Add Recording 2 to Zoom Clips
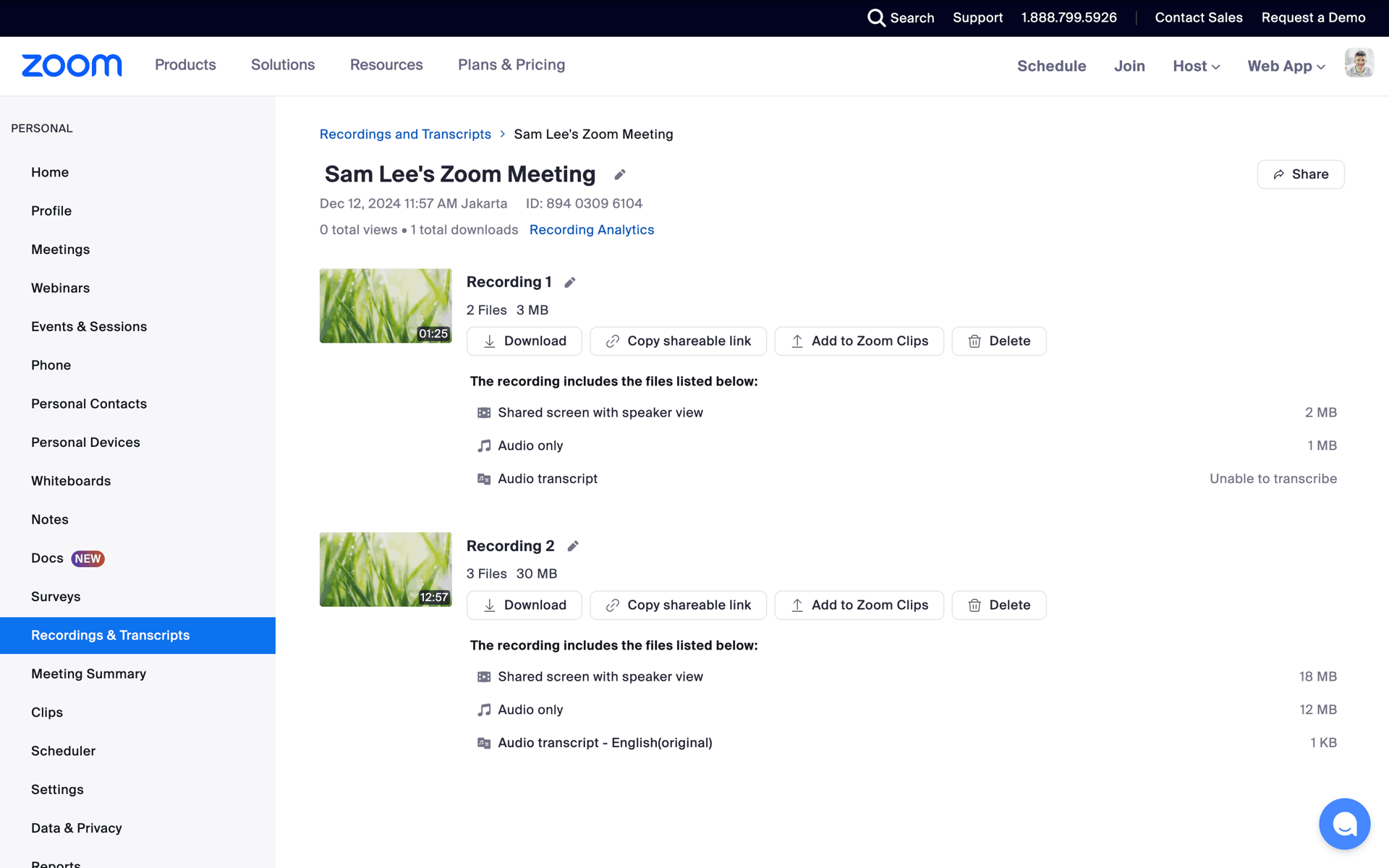The width and height of the screenshot is (1389, 868). click(x=859, y=605)
